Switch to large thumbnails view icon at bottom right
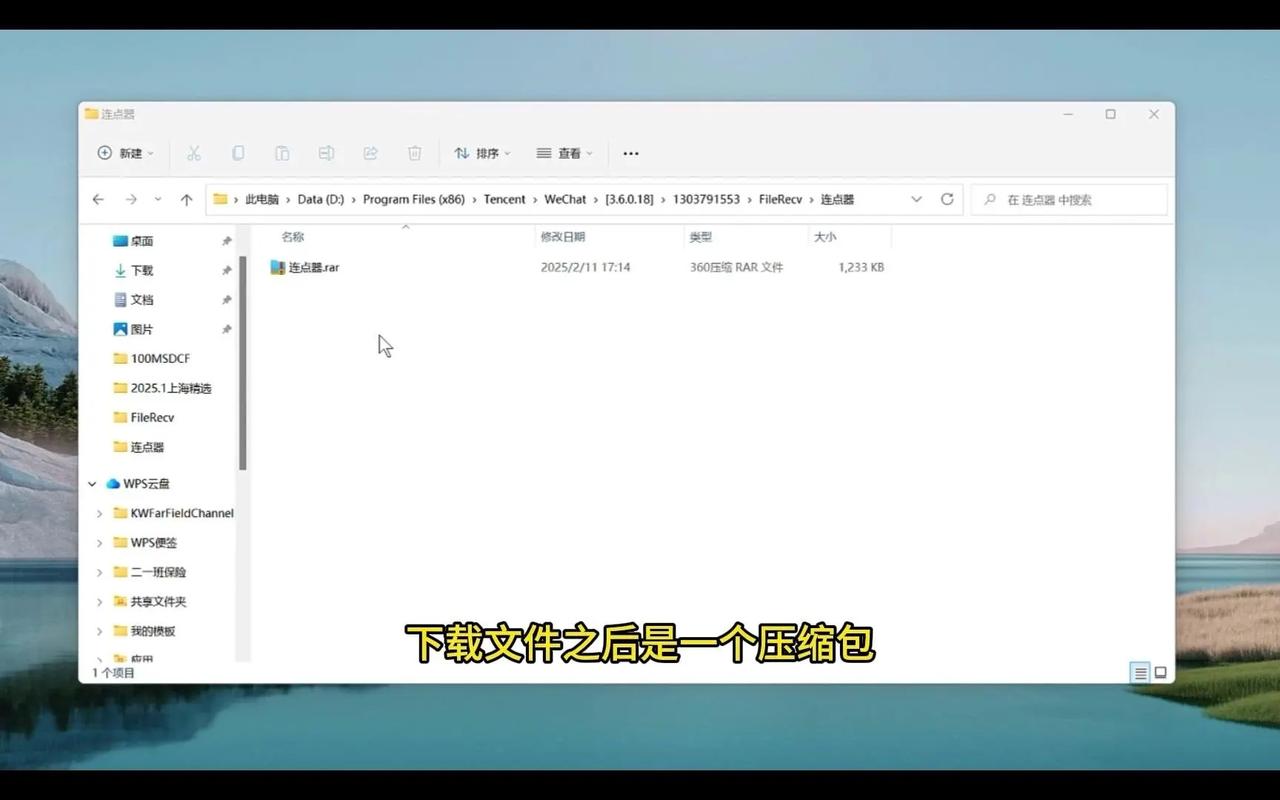The height and width of the screenshot is (800, 1280). 1161,673
